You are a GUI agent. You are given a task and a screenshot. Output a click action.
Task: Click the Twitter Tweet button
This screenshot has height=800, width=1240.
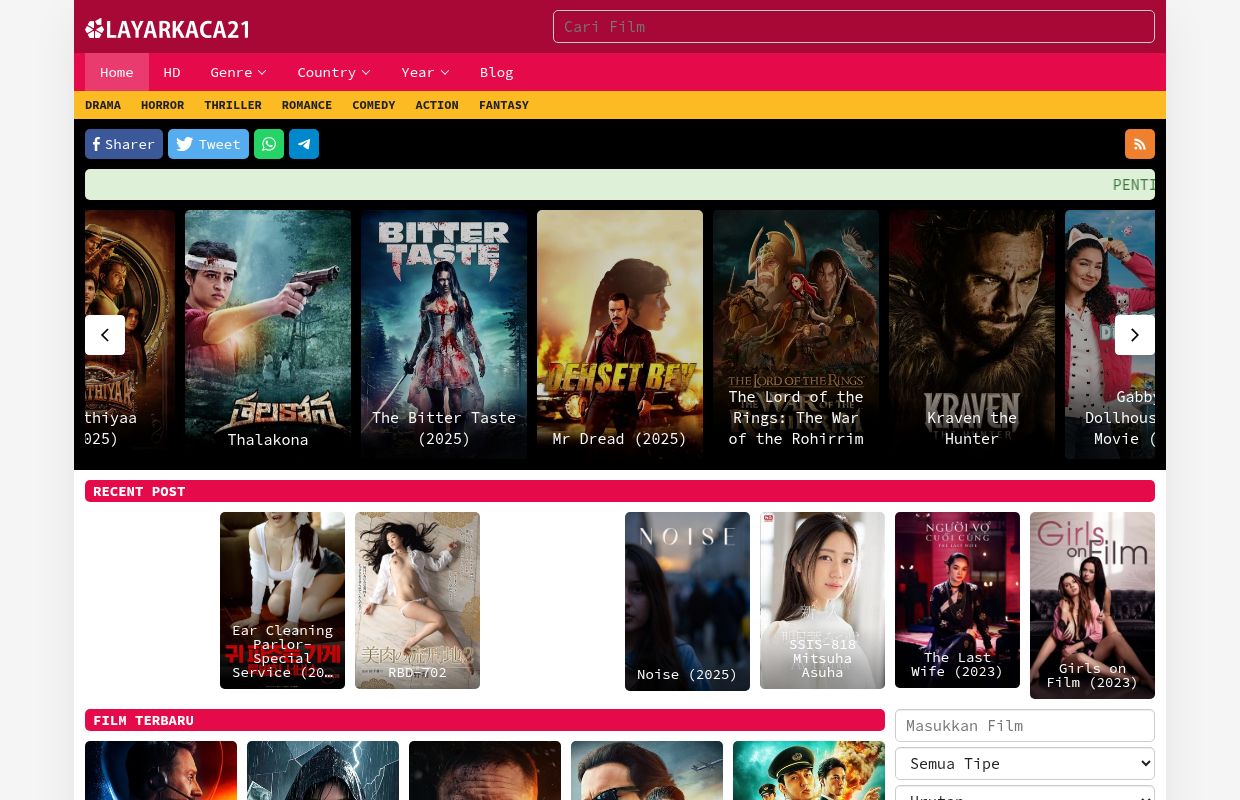pos(208,144)
